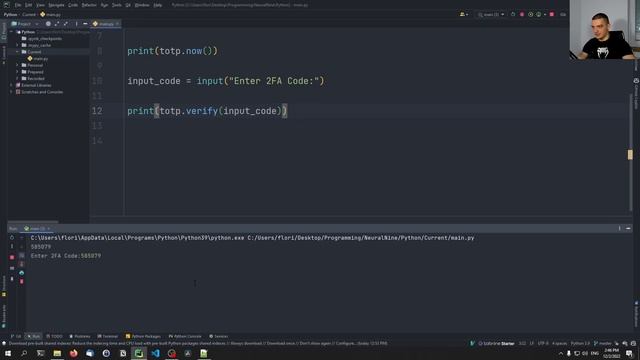The width and height of the screenshot is (640, 360).
Task: Open Run panel options kebab icon
Action: tap(619, 229)
